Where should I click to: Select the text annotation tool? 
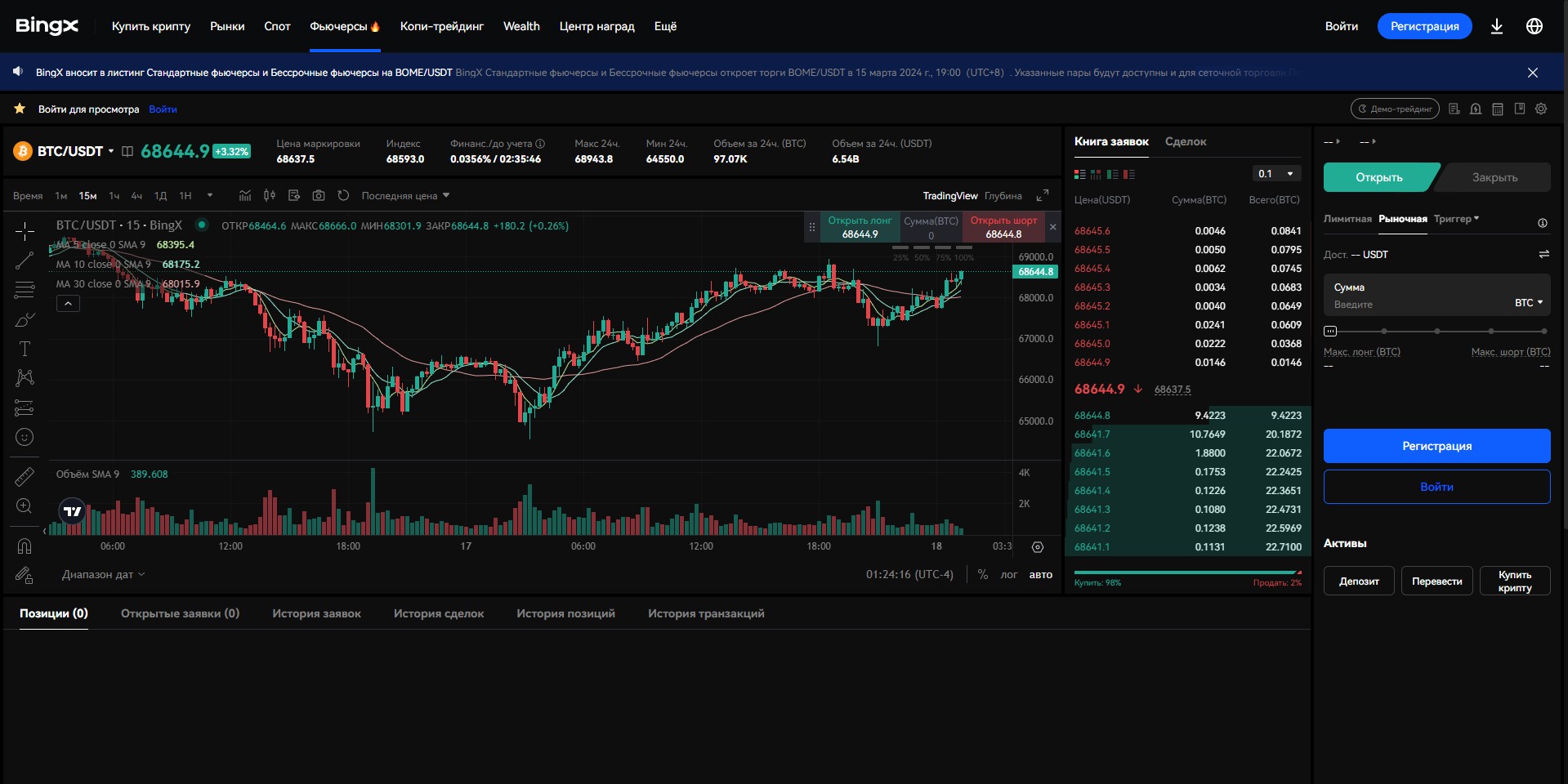[25, 349]
